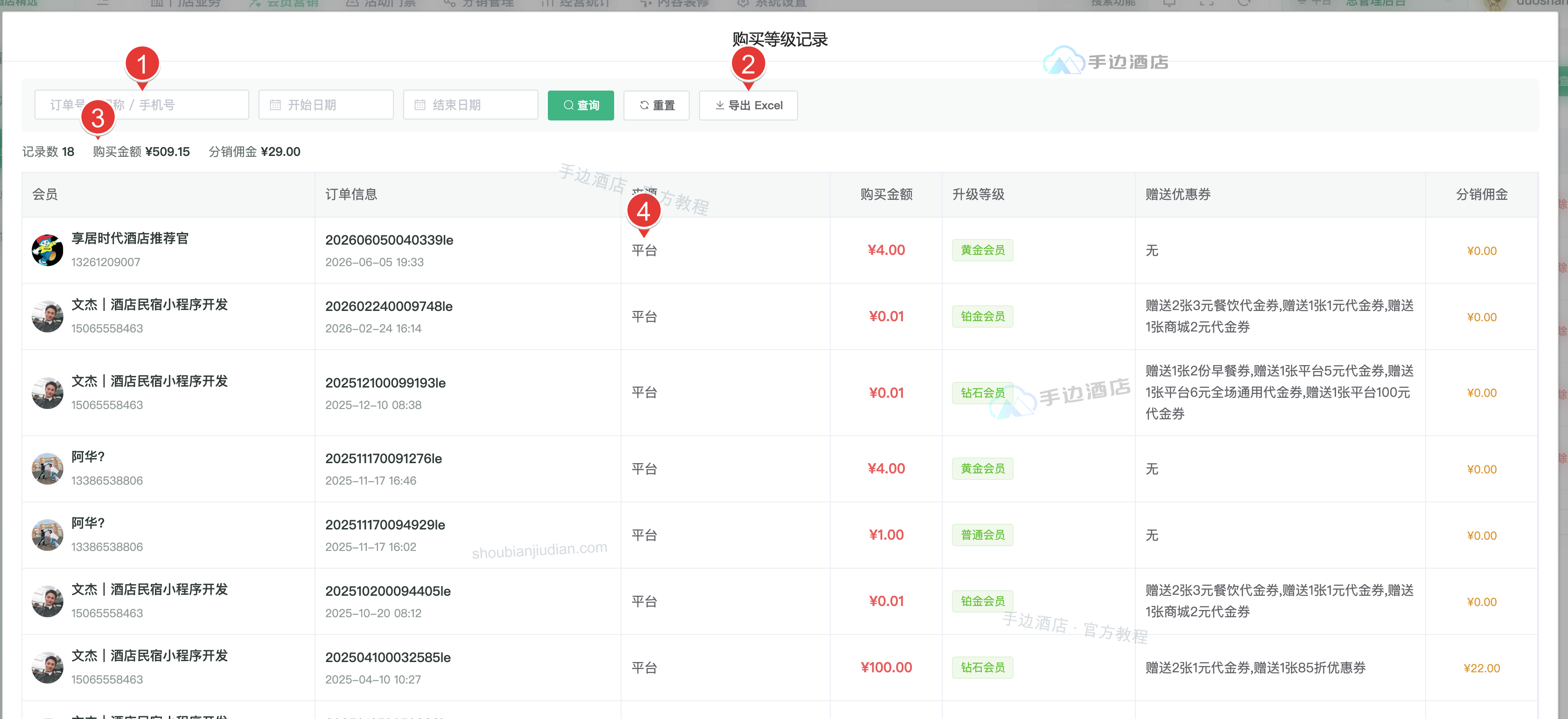Click the avatar in the 202602240009748le order row

tap(48, 317)
